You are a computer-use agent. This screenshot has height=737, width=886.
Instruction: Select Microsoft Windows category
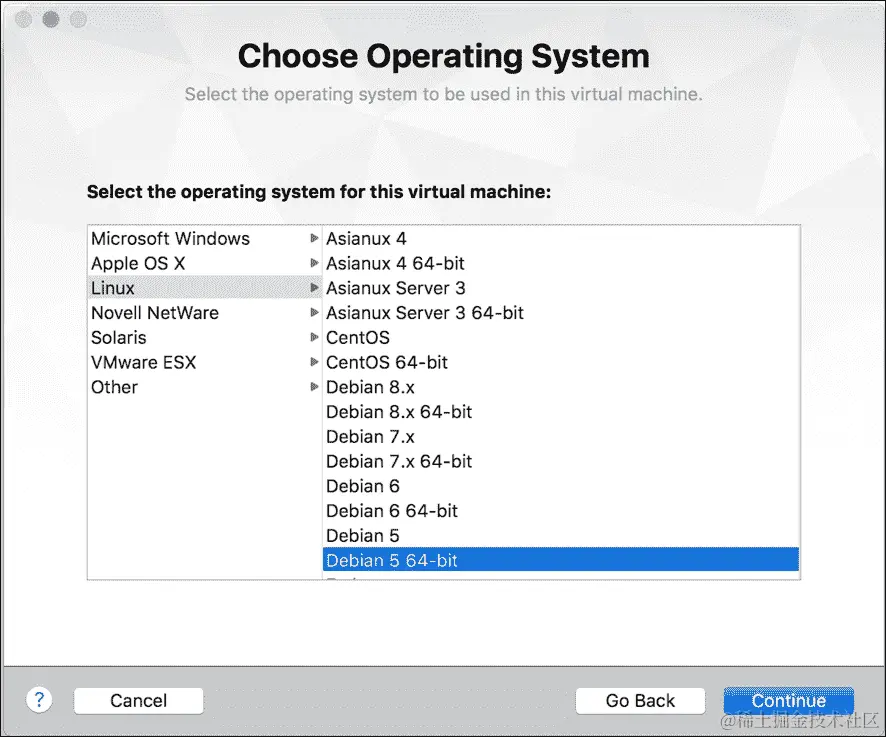point(205,239)
